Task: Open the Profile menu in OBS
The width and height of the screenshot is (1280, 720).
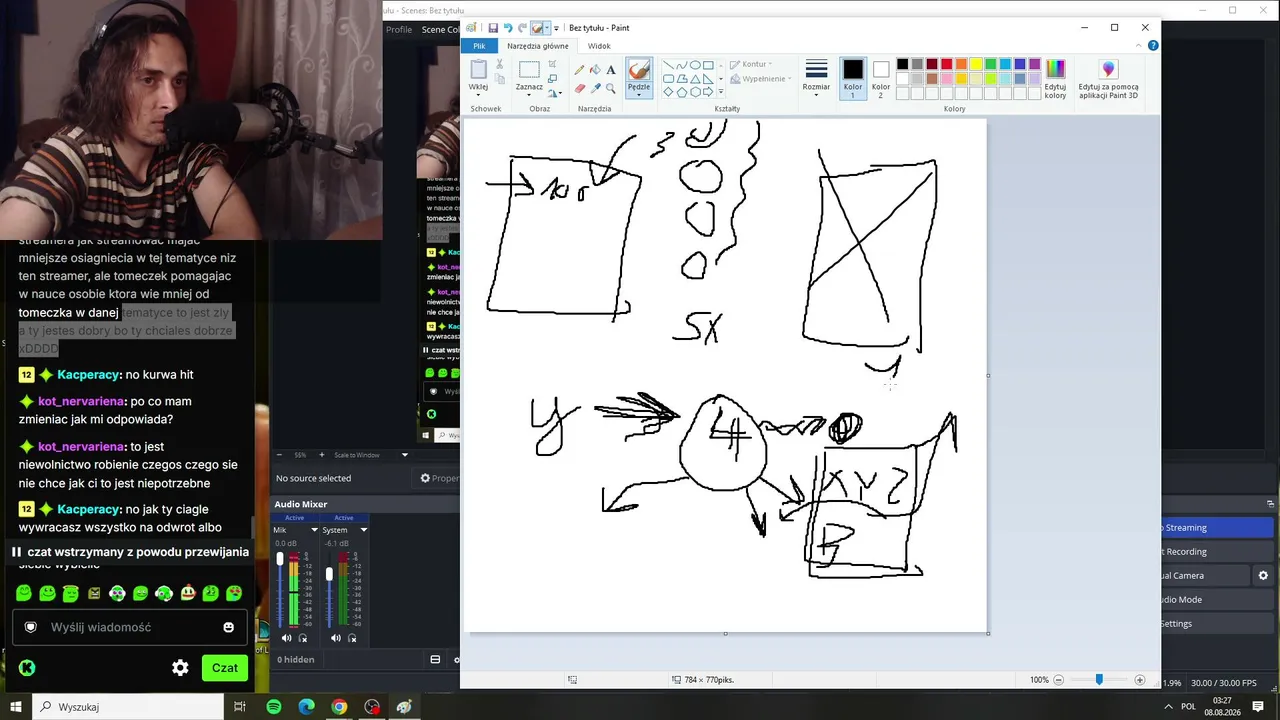Action: tap(399, 30)
